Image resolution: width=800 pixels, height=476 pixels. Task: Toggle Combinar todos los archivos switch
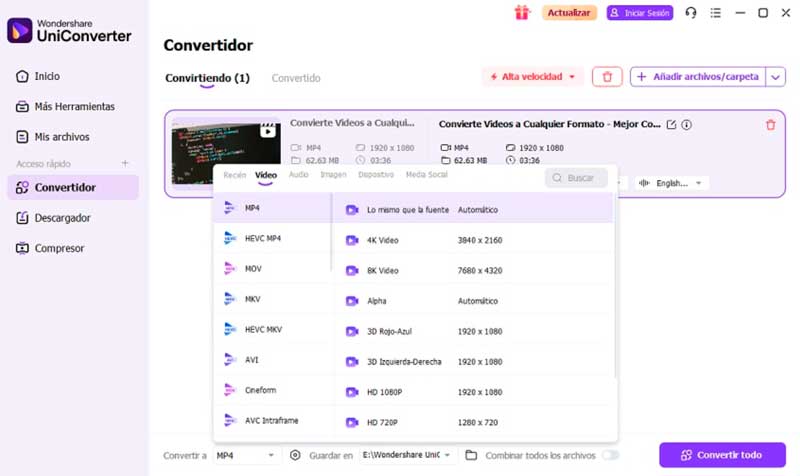610,455
